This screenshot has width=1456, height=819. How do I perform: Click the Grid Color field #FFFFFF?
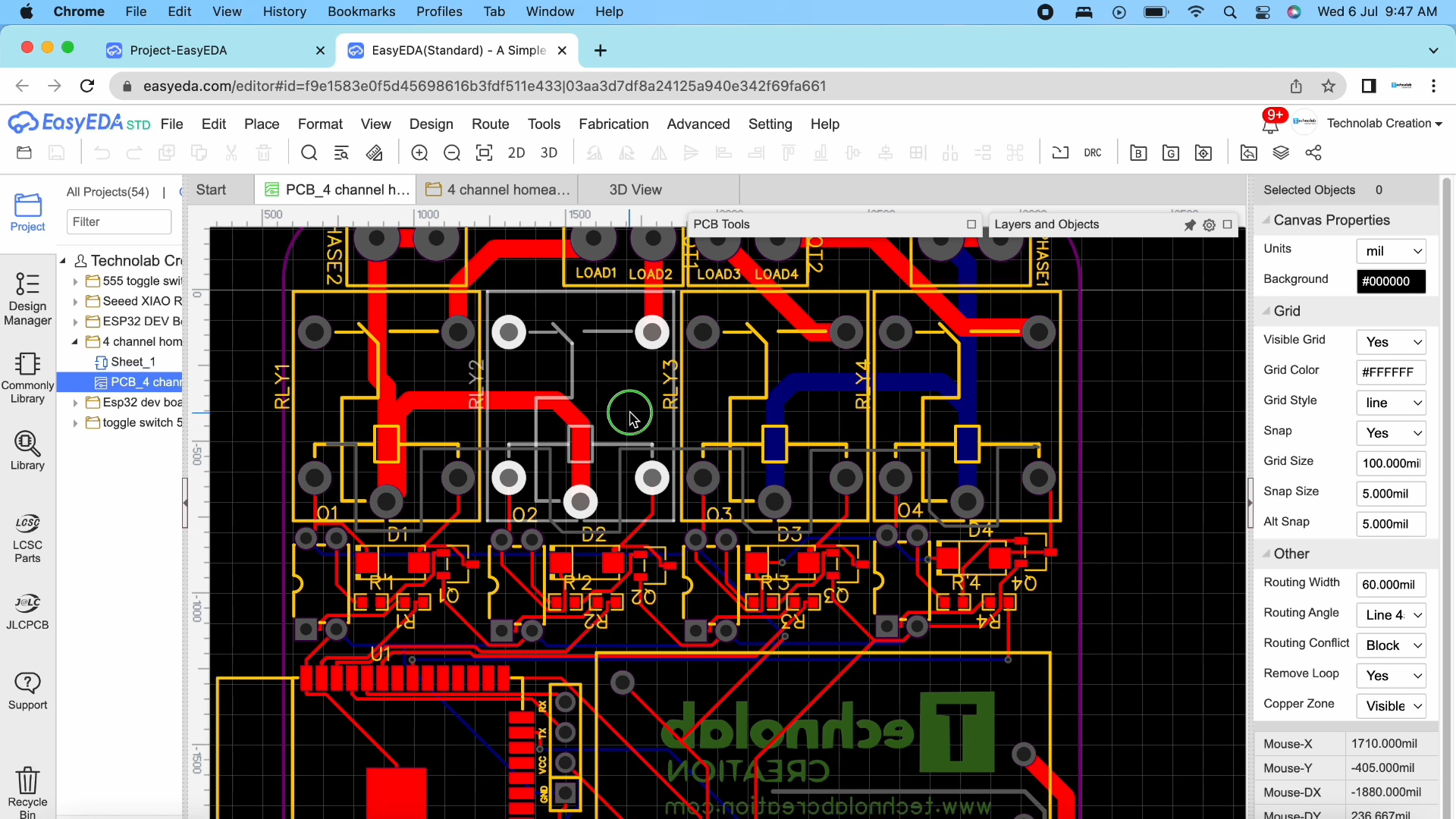(1391, 372)
